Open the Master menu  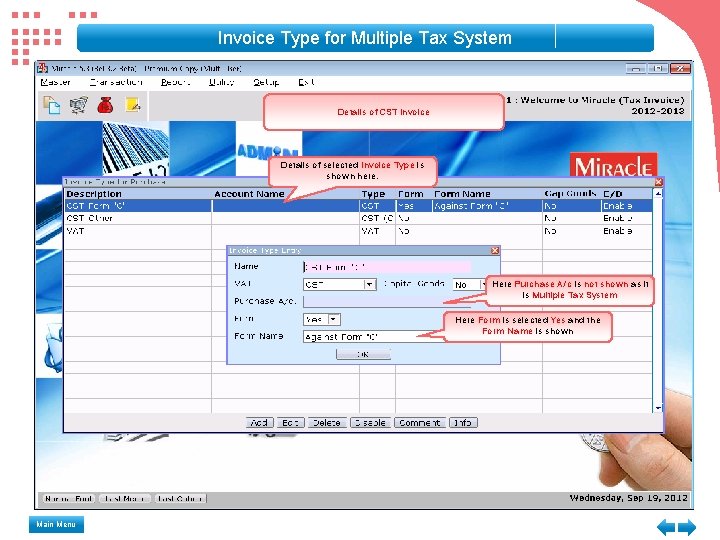55,82
